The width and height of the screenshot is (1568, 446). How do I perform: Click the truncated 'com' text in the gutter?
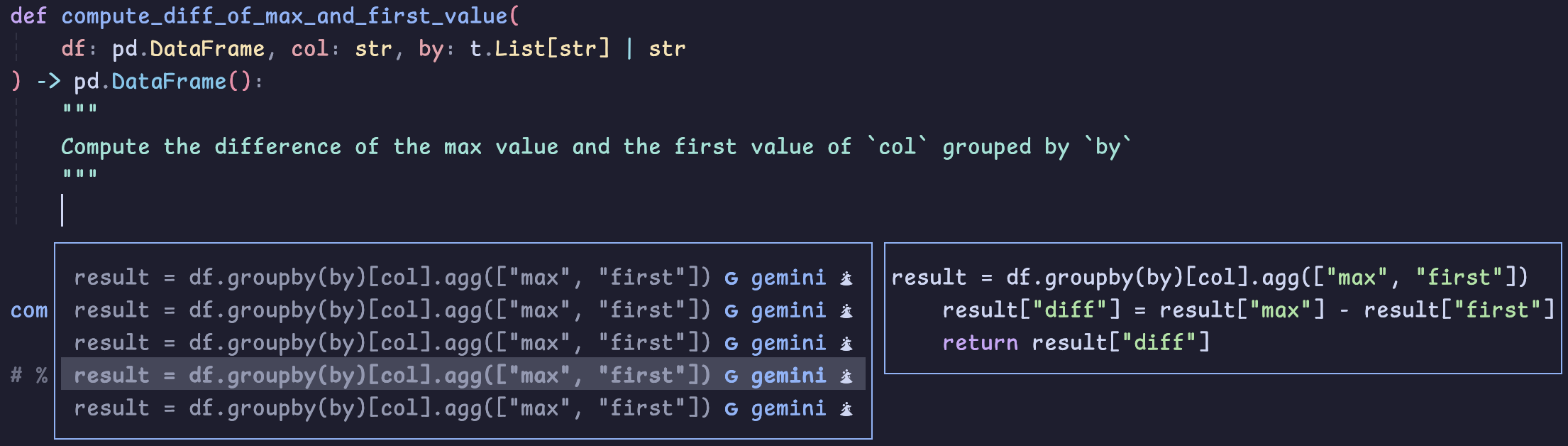29,310
